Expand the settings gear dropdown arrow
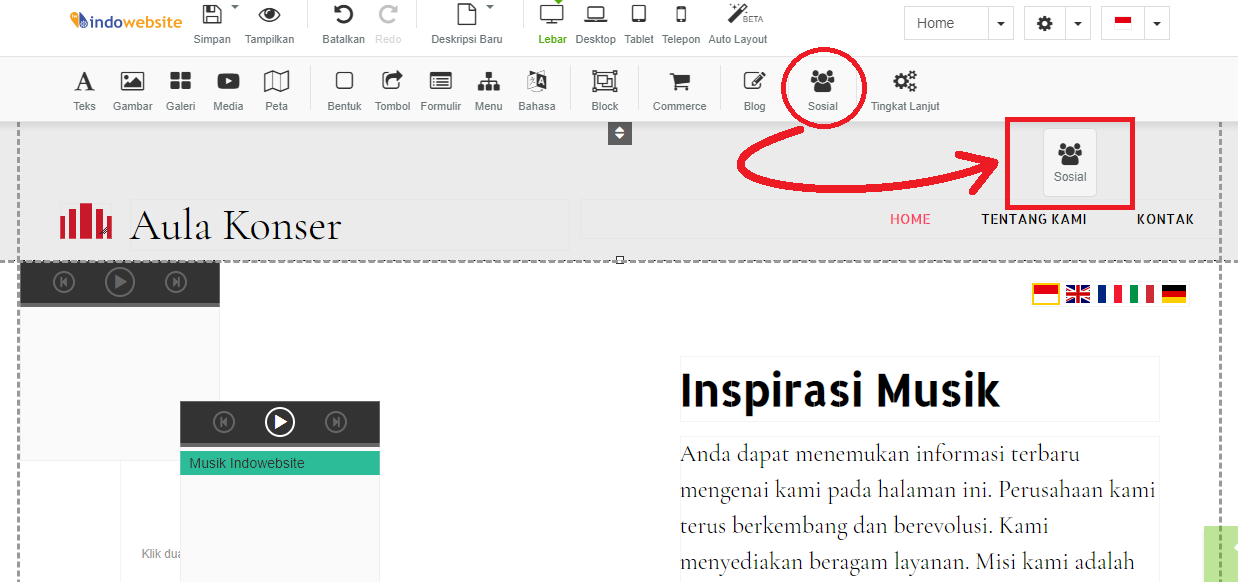 [x=1077, y=22]
